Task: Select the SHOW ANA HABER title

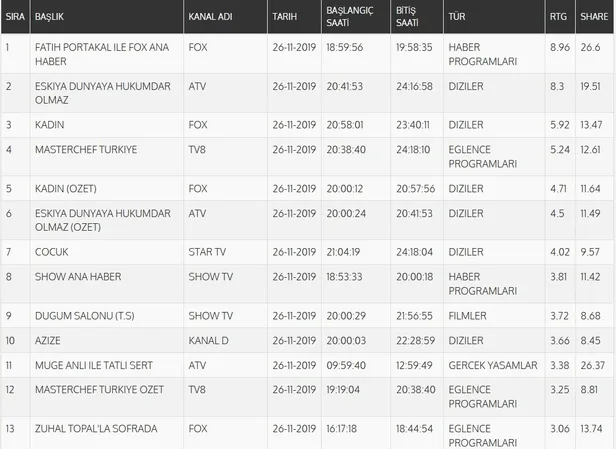Action: coord(78,277)
